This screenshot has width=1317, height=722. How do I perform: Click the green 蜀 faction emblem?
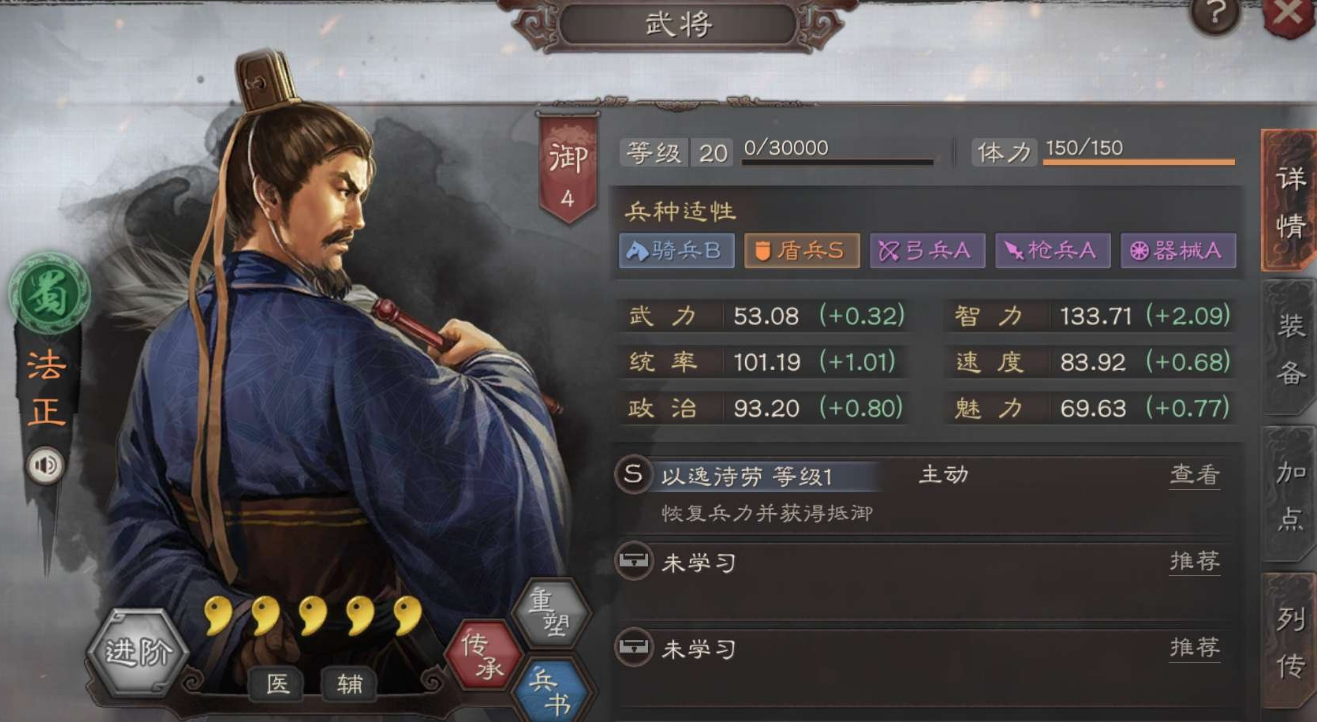coord(49,292)
